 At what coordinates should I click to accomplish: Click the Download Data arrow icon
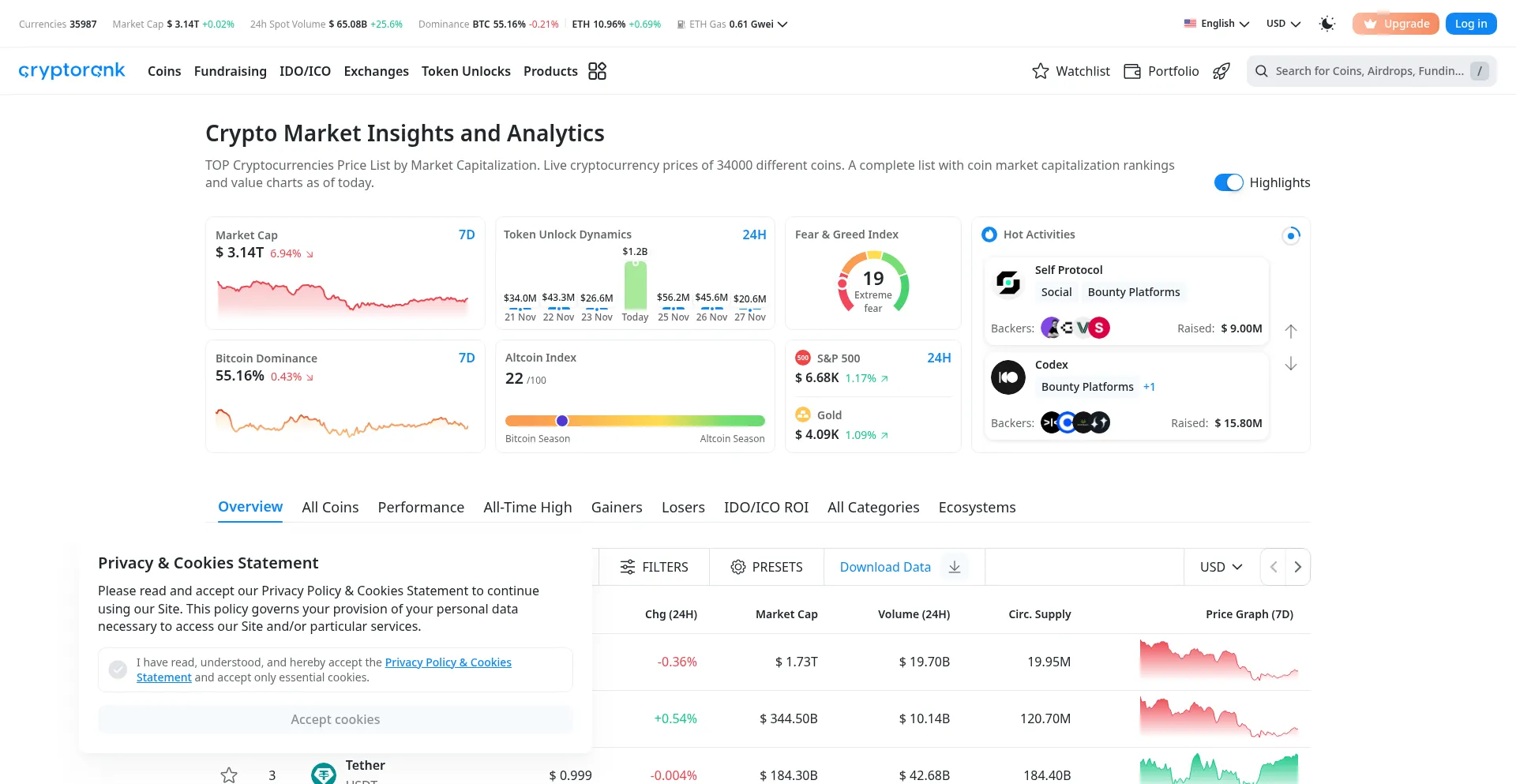click(954, 567)
